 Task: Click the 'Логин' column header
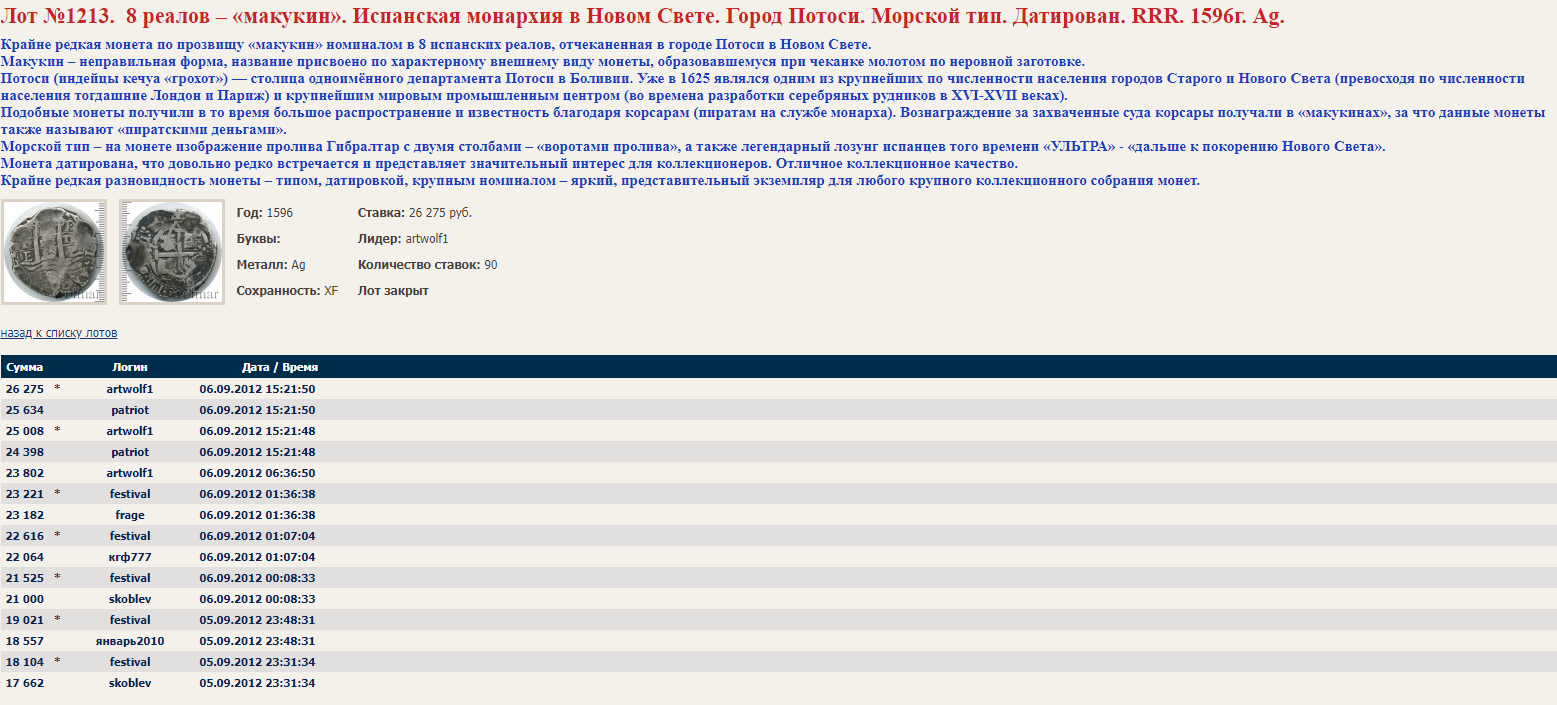pos(130,367)
